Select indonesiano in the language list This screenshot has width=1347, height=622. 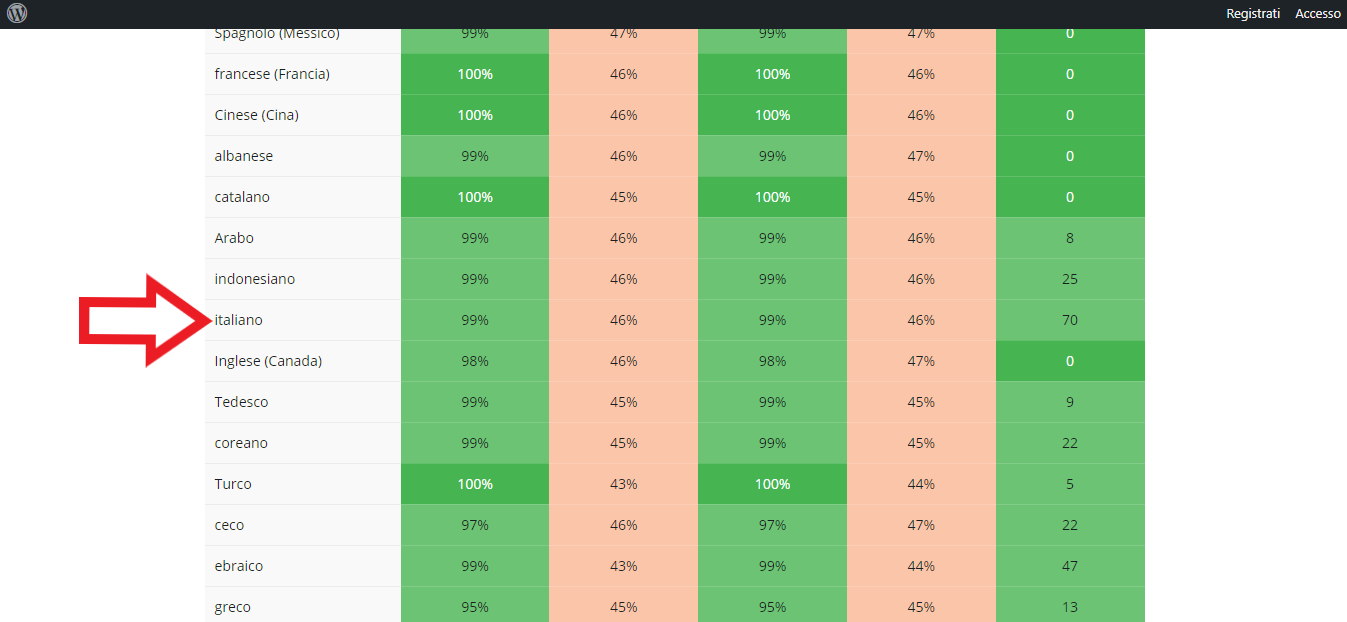pyautogui.click(x=255, y=279)
